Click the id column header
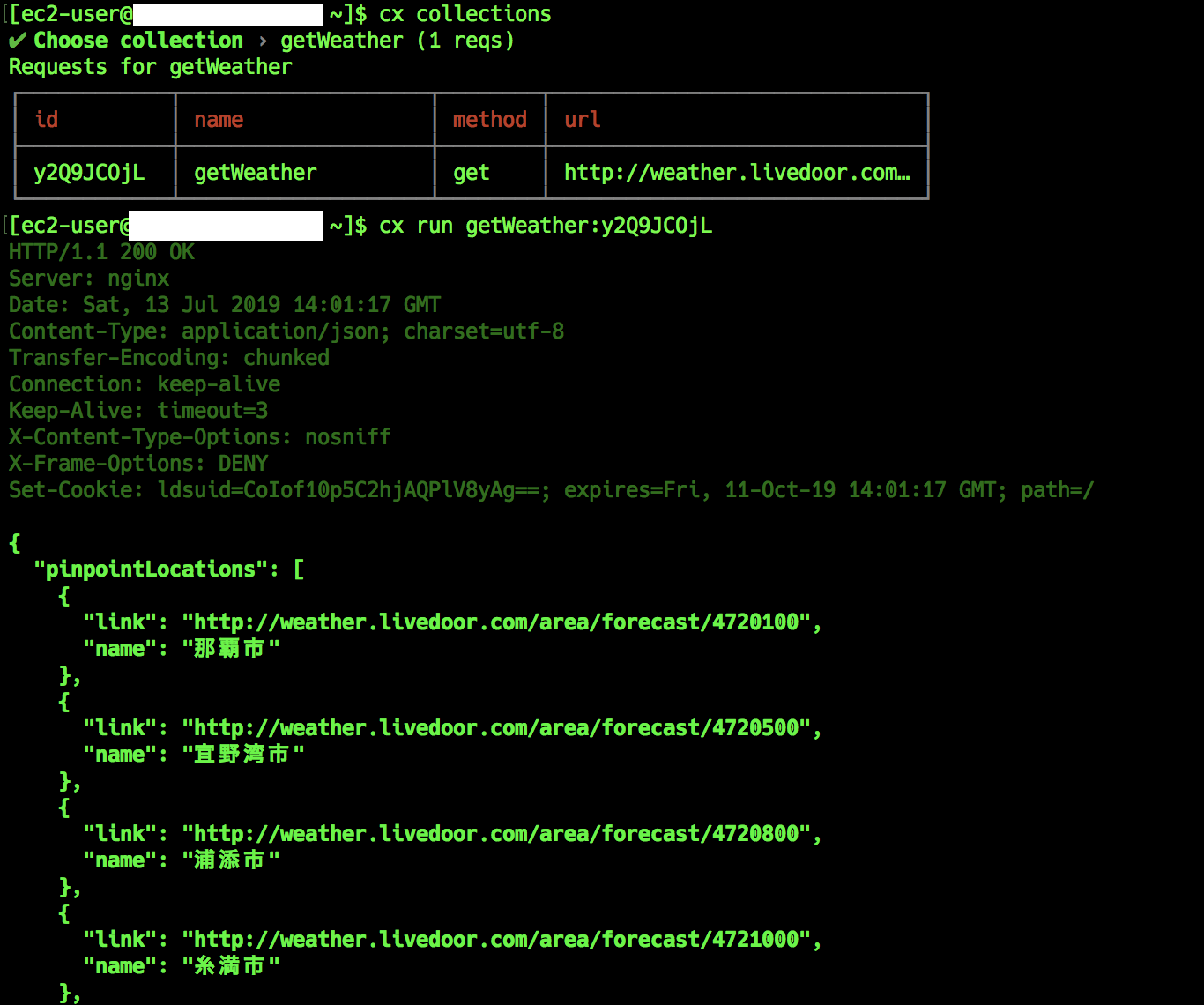 coord(47,120)
